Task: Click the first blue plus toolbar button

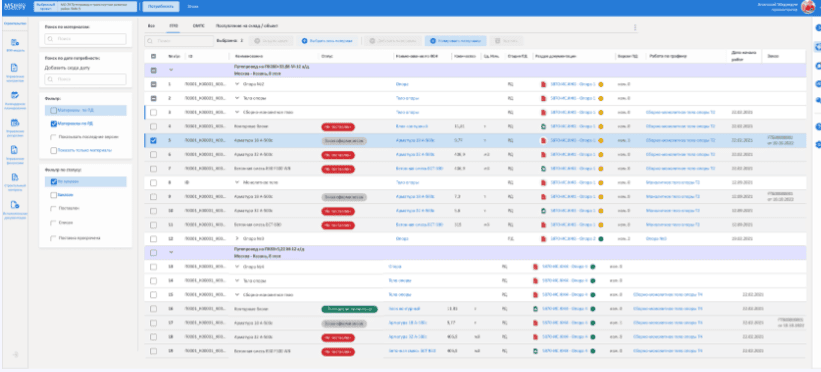Action: [327, 40]
